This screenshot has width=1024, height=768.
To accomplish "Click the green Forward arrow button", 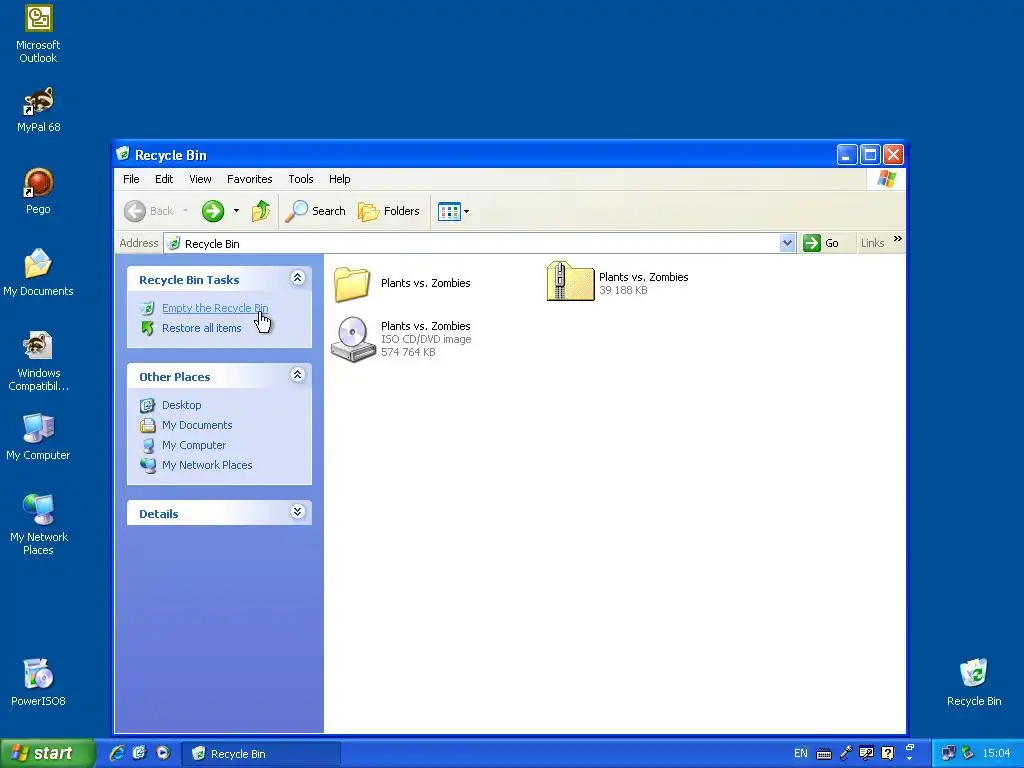I will (213, 211).
